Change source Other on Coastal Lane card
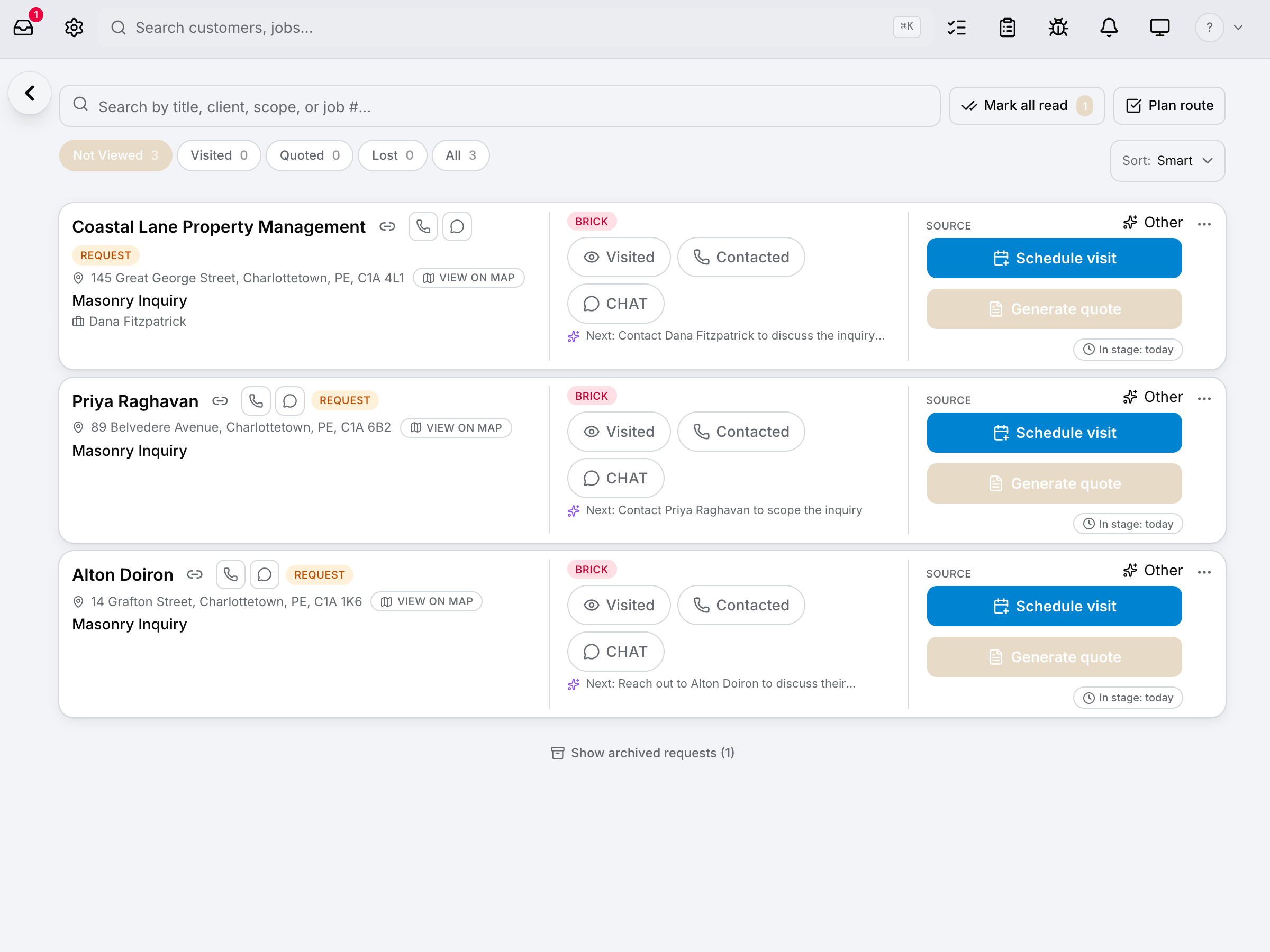The image size is (1270, 952). 1153,222
